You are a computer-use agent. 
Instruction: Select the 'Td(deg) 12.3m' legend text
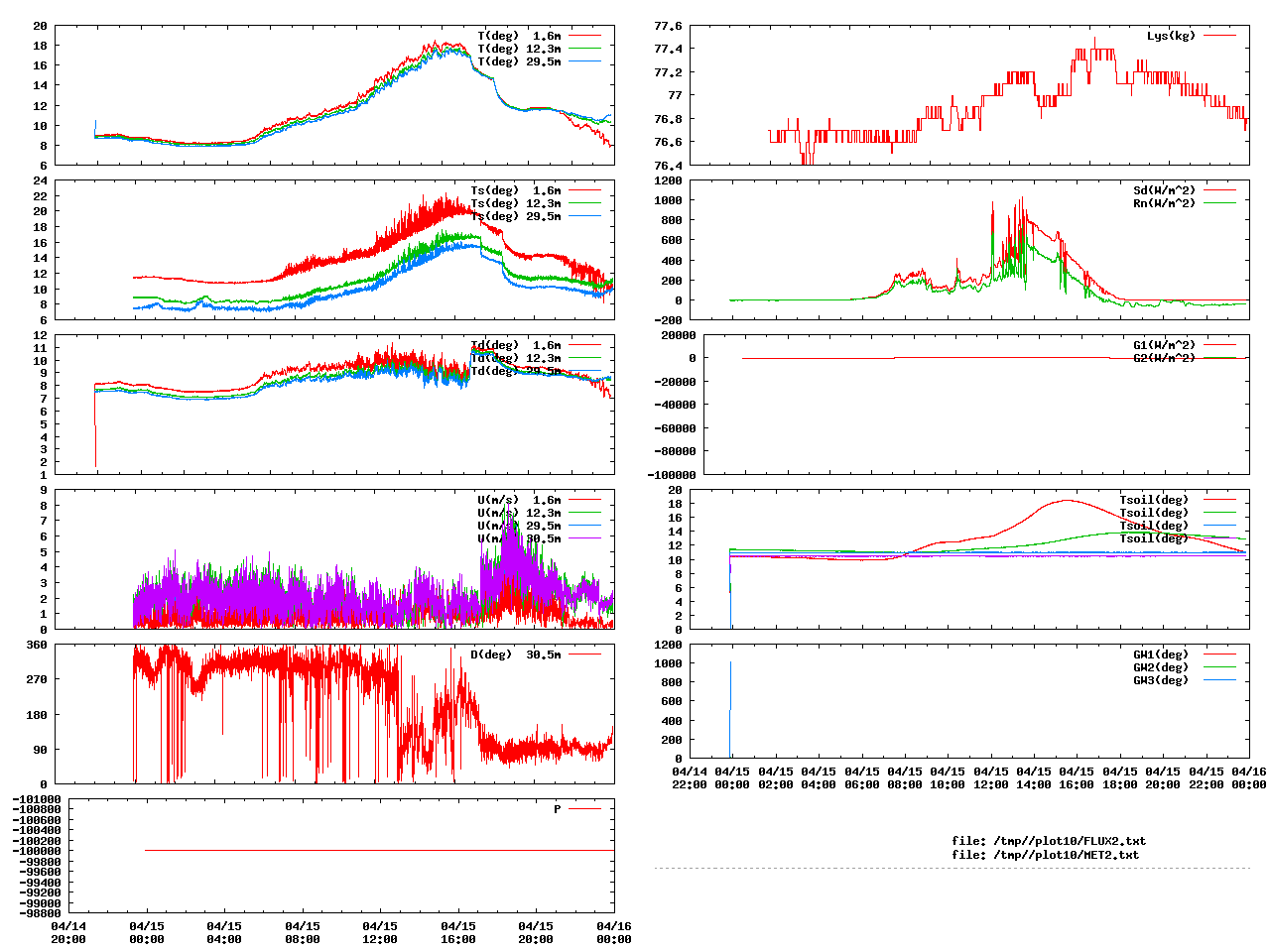516,358
